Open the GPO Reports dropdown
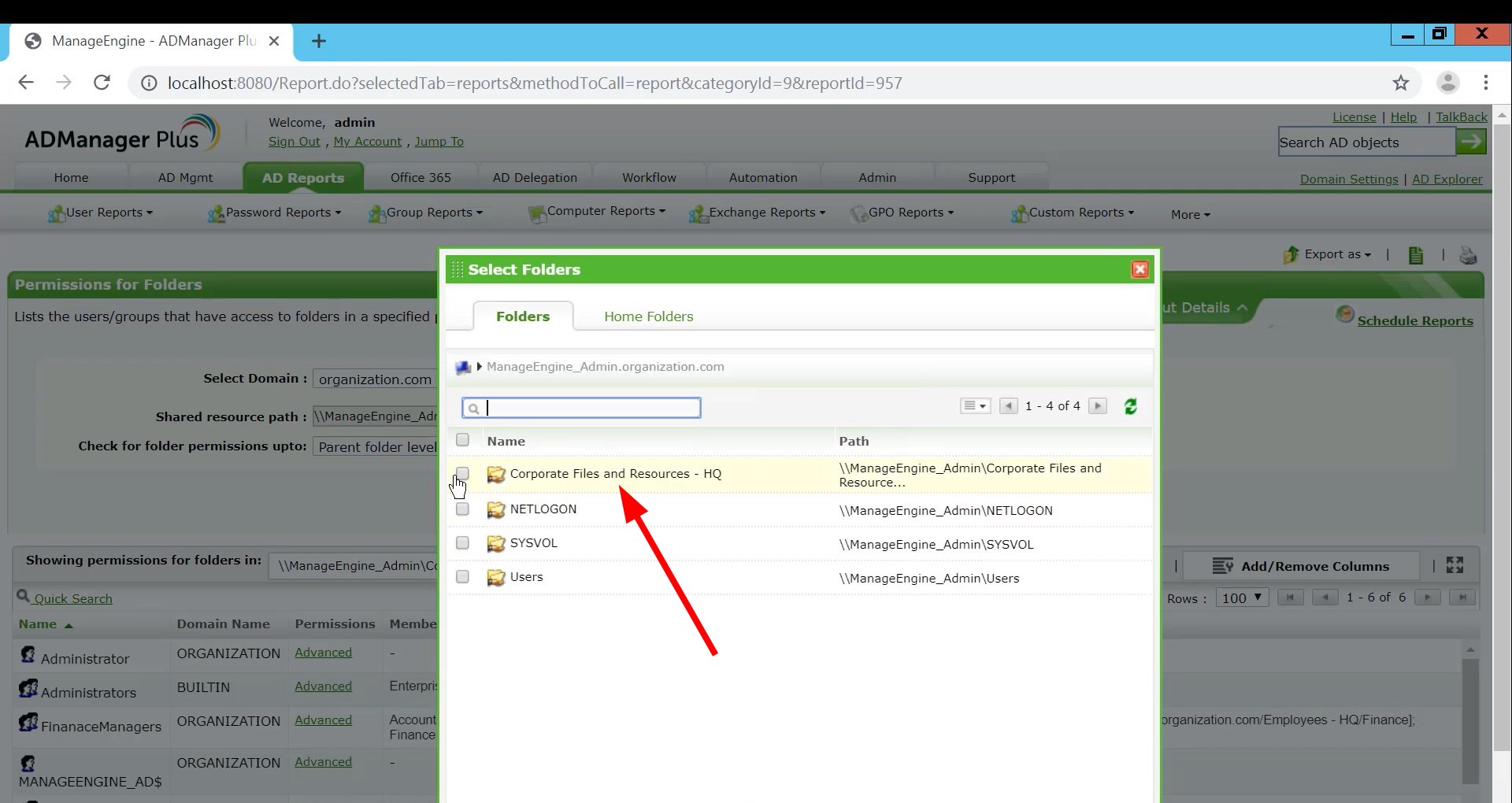The image size is (1512, 803). [x=902, y=213]
